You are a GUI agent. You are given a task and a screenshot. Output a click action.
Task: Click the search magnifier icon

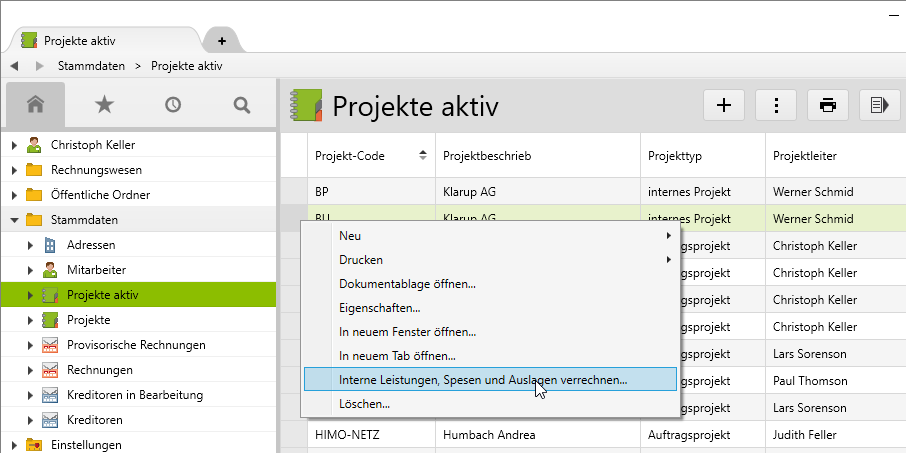pyautogui.click(x=241, y=104)
